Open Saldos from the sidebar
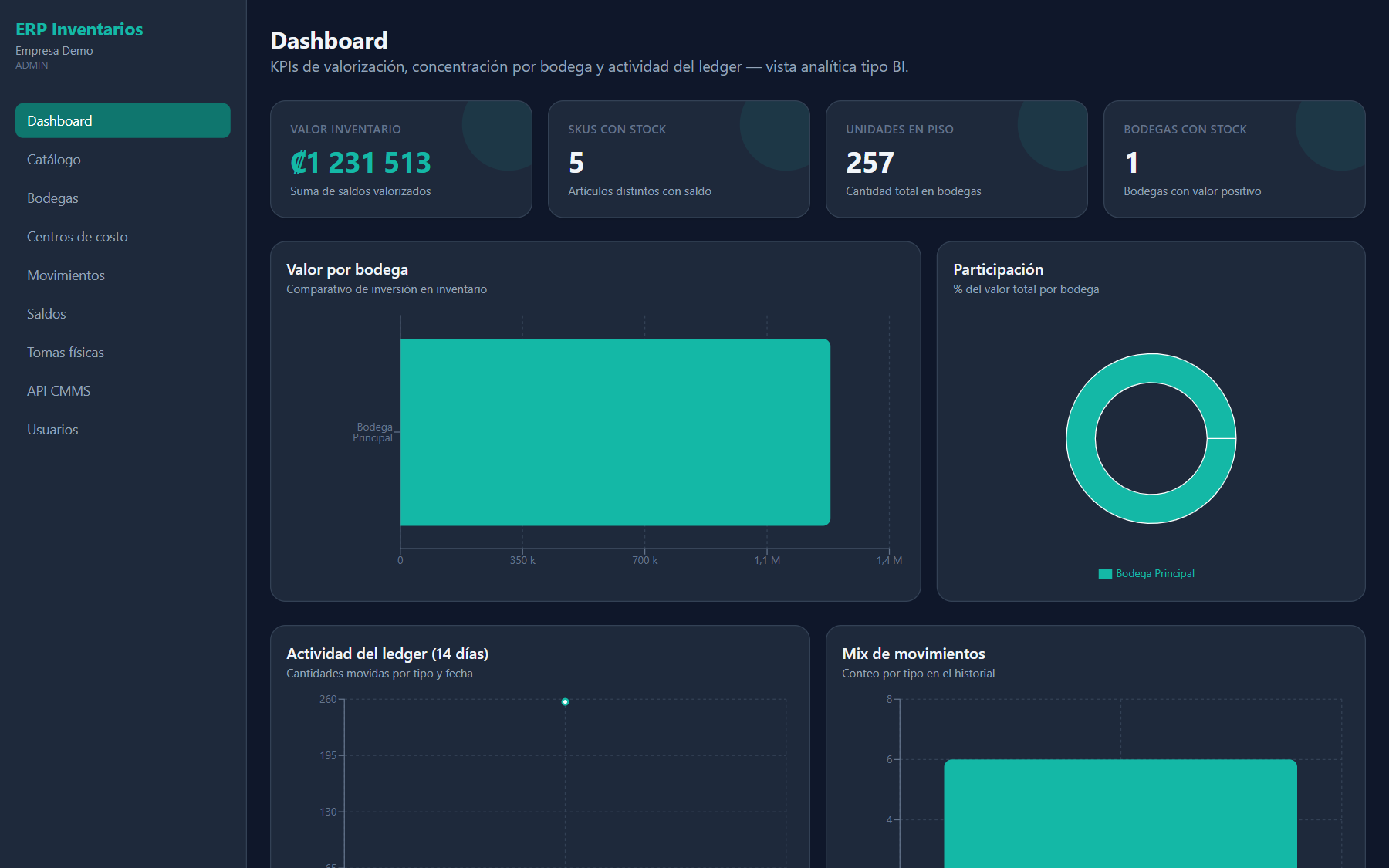Screen dimensions: 1389x868 pyautogui.click(x=123, y=314)
